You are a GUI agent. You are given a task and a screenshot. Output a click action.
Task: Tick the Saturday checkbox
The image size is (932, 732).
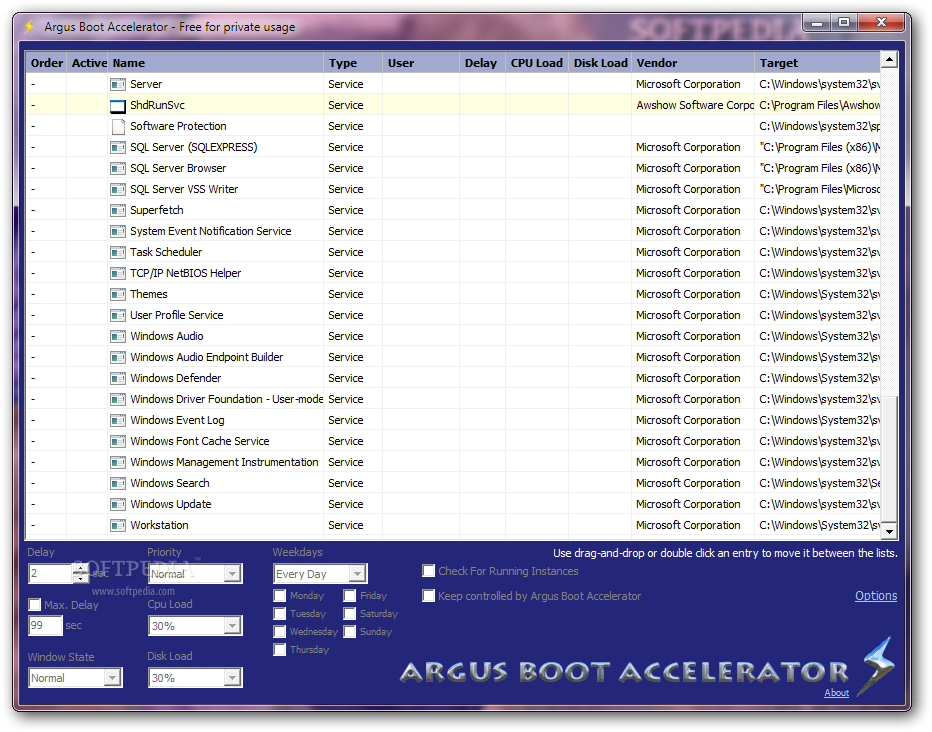(350, 613)
